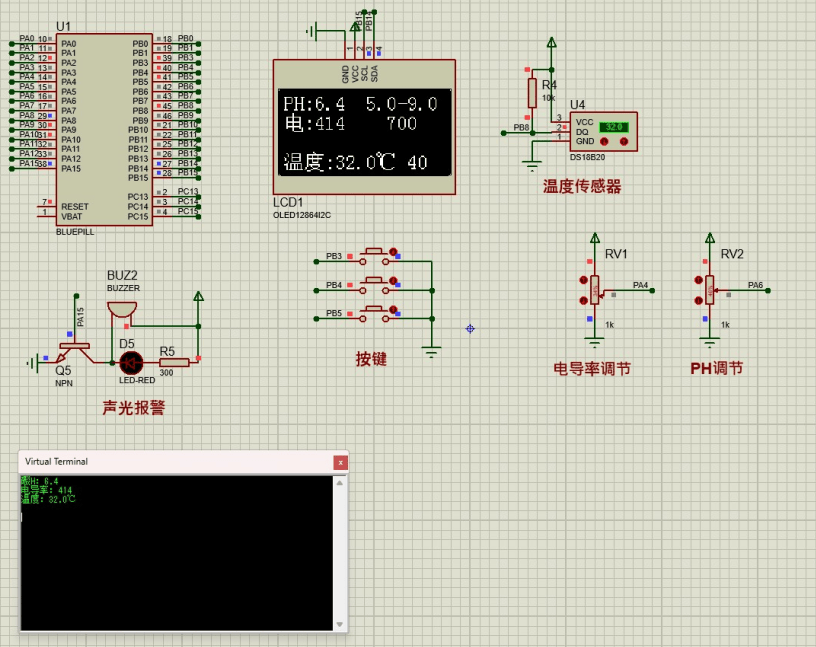Select the D5 red LED symbol
Image resolution: width=816 pixels, height=647 pixels.
tap(128, 362)
